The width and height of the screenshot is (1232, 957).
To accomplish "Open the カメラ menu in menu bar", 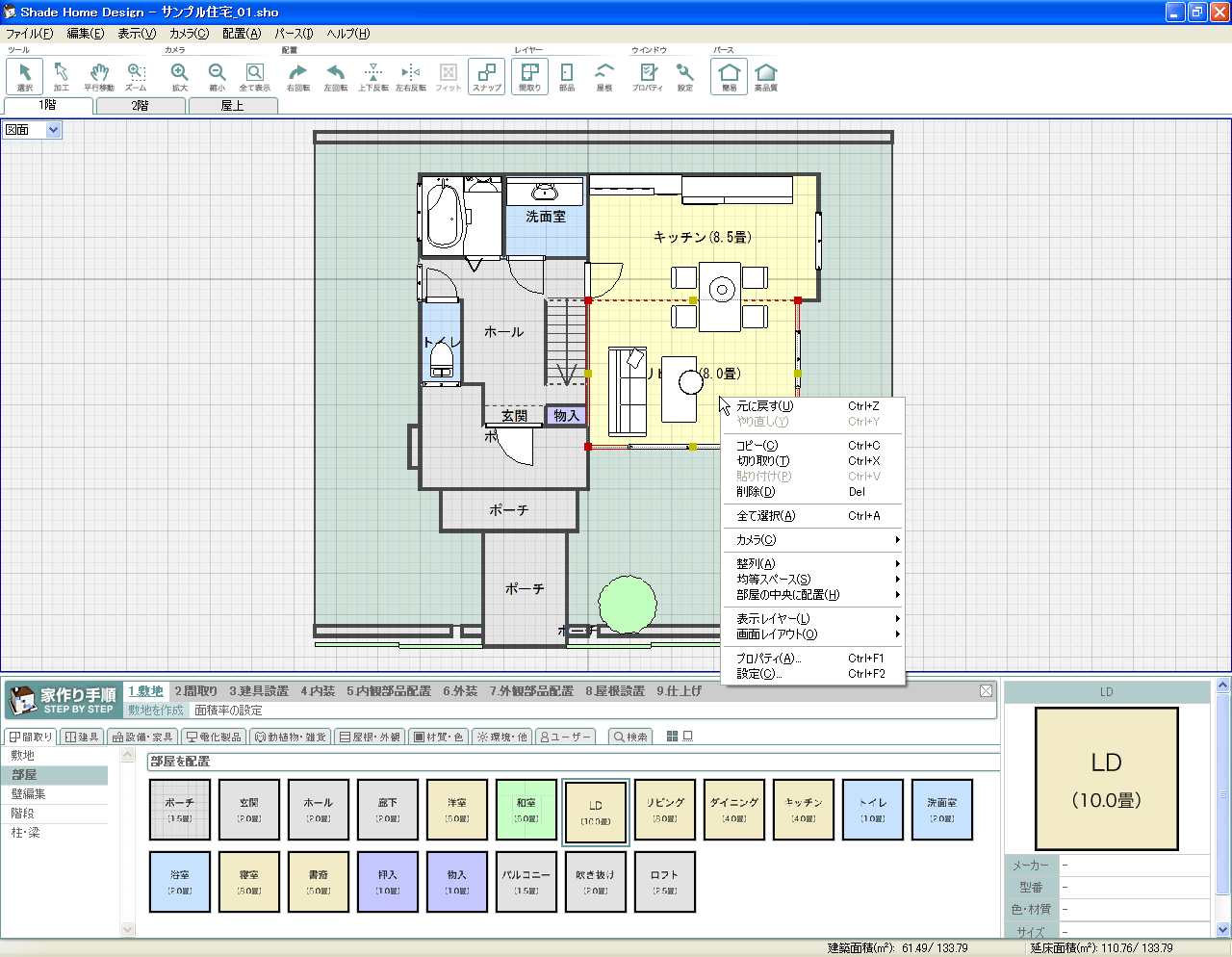I will tap(189, 34).
